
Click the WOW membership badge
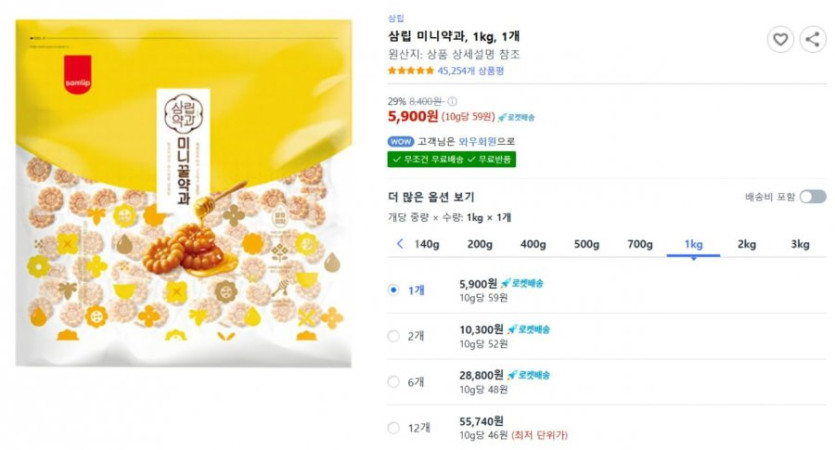click(400, 141)
